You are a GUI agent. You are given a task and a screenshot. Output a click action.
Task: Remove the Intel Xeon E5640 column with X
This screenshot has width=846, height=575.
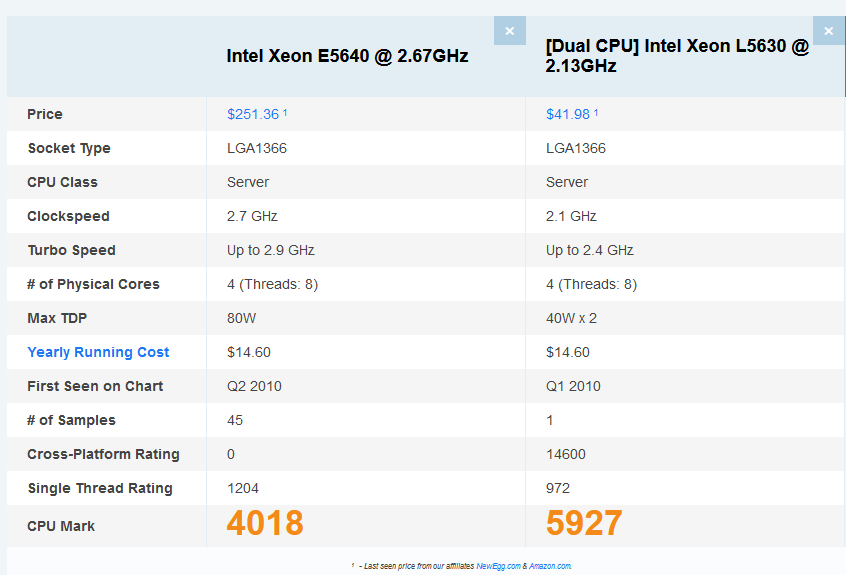coord(509,31)
